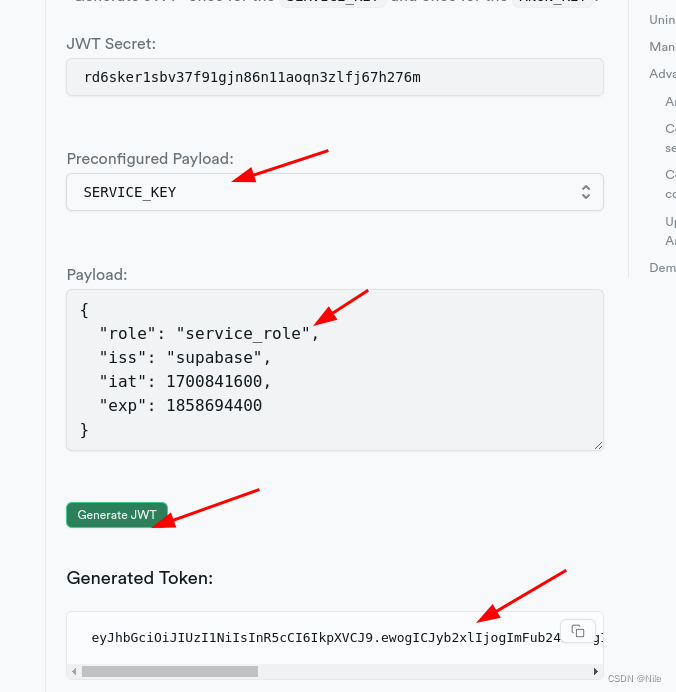The height and width of the screenshot is (692, 676).
Task: Click the empty scrollbar track right of thumb
Action: coord(424,671)
